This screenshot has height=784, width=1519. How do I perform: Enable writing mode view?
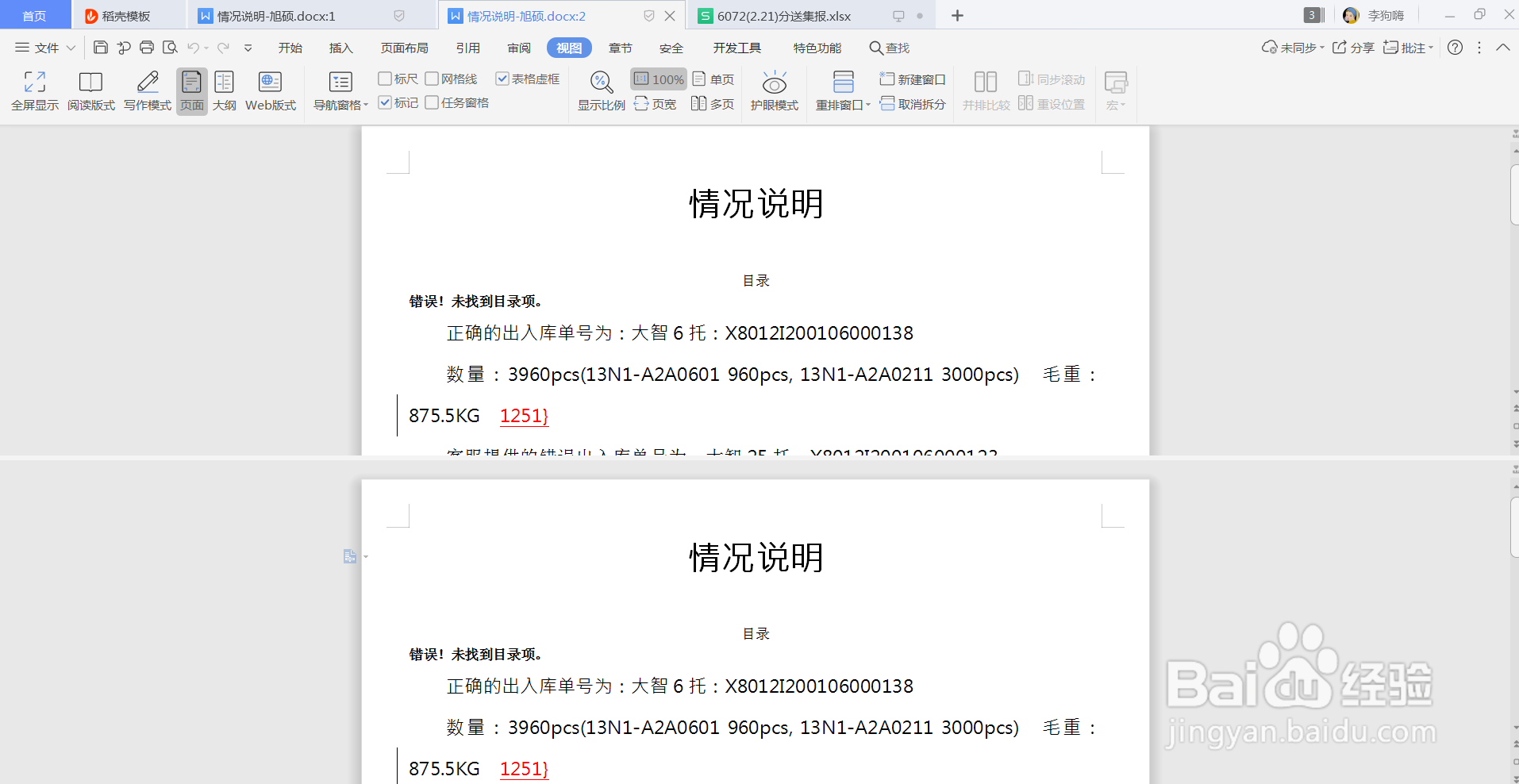146,90
